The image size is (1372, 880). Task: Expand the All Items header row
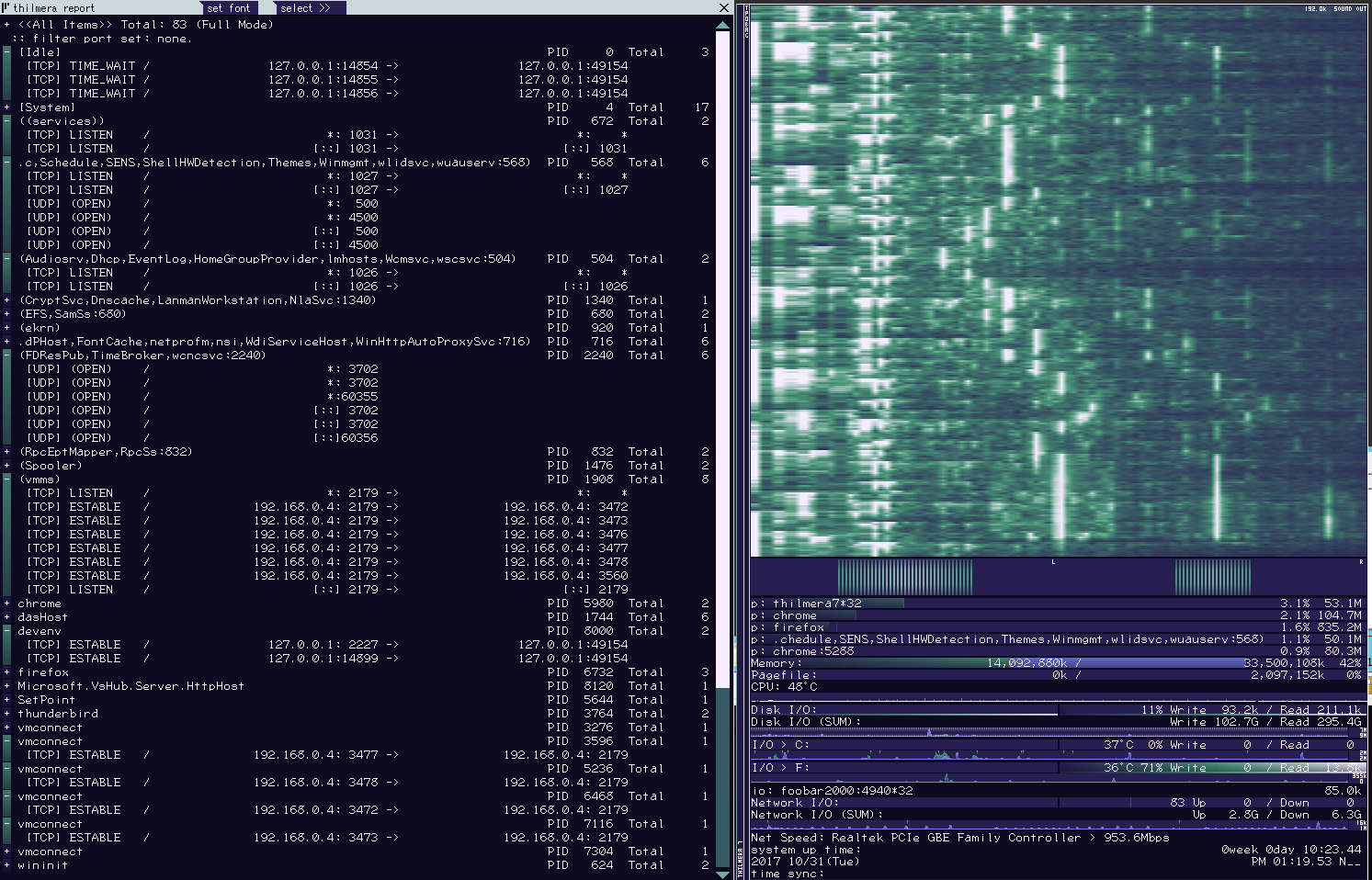click(6, 25)
